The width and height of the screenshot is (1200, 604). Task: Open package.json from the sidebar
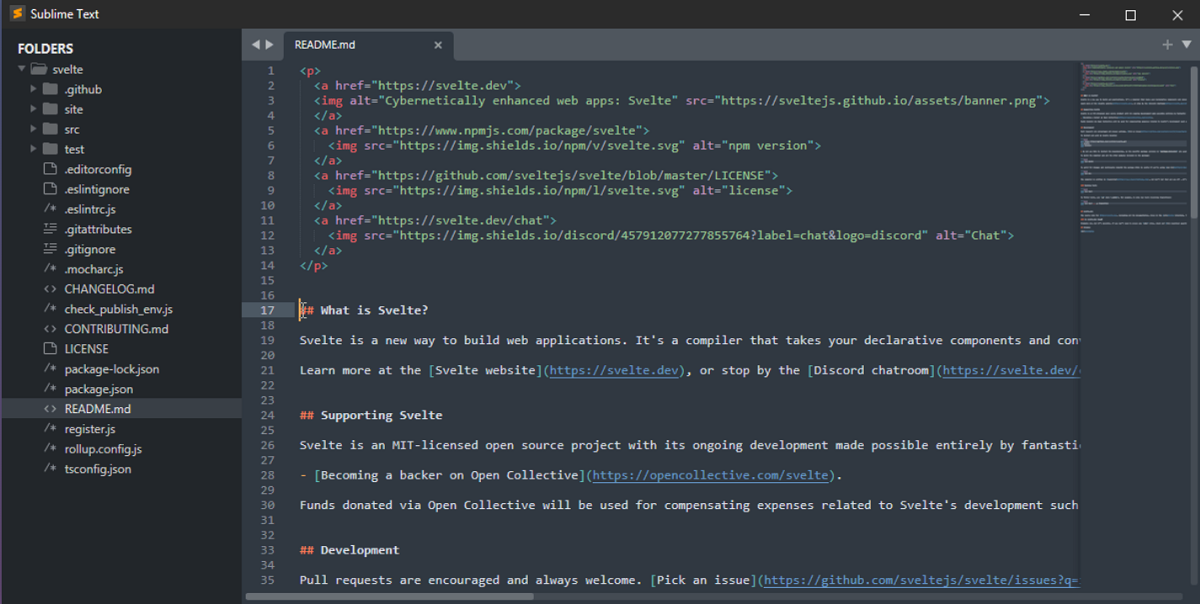click(x=98, y=389)
